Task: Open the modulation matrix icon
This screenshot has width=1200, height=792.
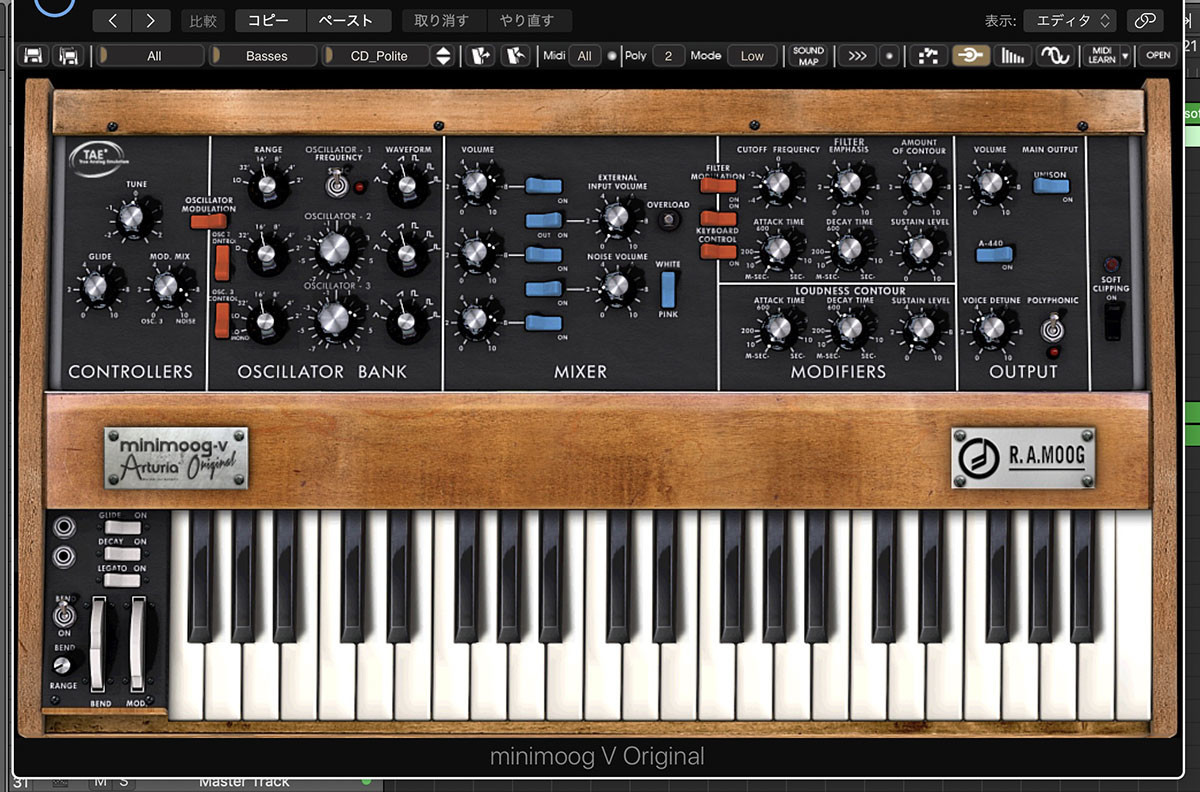Action: 928,56
